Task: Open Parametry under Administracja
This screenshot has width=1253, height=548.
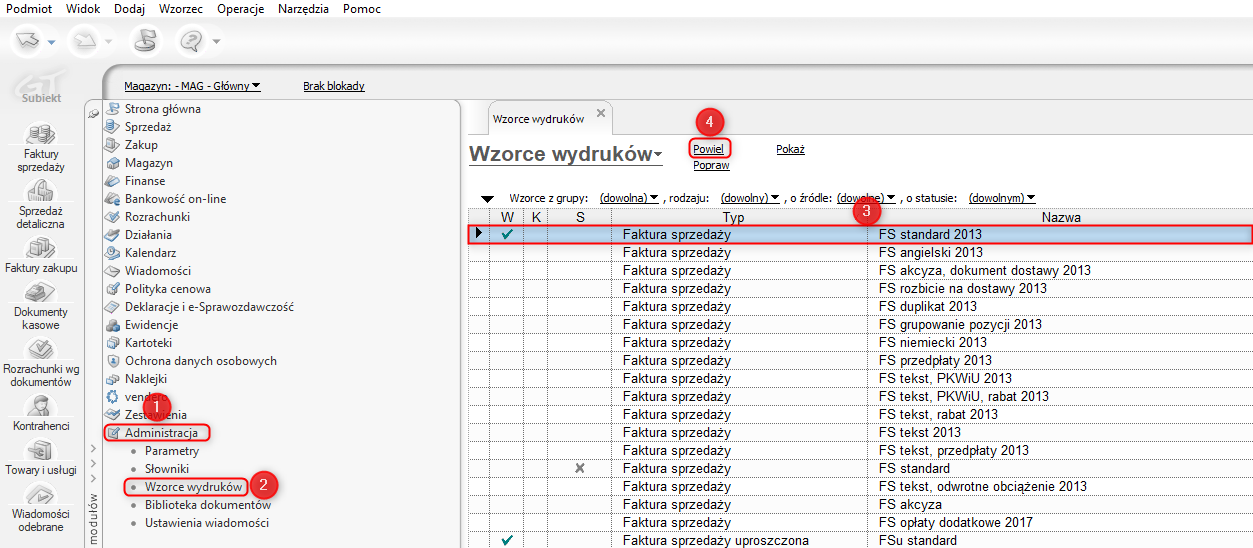Action: click(x=172, y=451)
